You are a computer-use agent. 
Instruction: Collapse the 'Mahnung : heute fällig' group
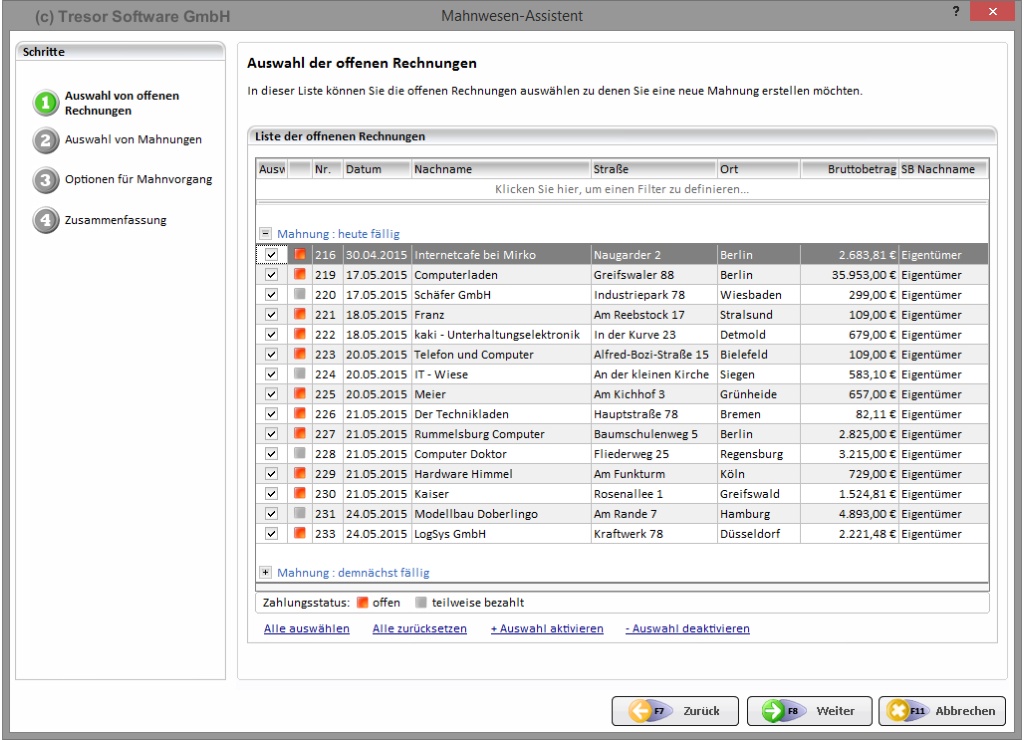coord(266,233)
